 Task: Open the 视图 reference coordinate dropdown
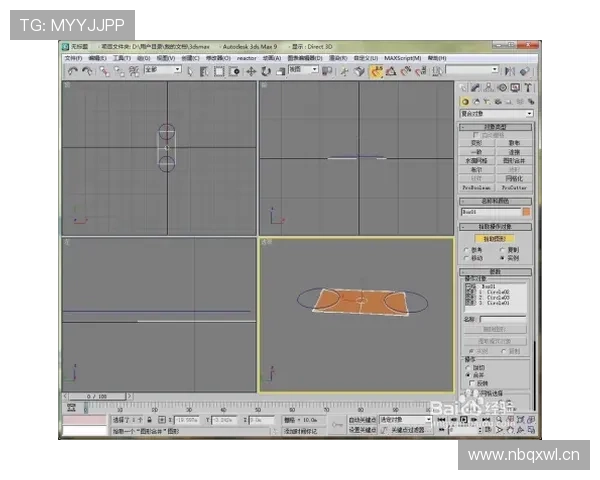point(315,69)
